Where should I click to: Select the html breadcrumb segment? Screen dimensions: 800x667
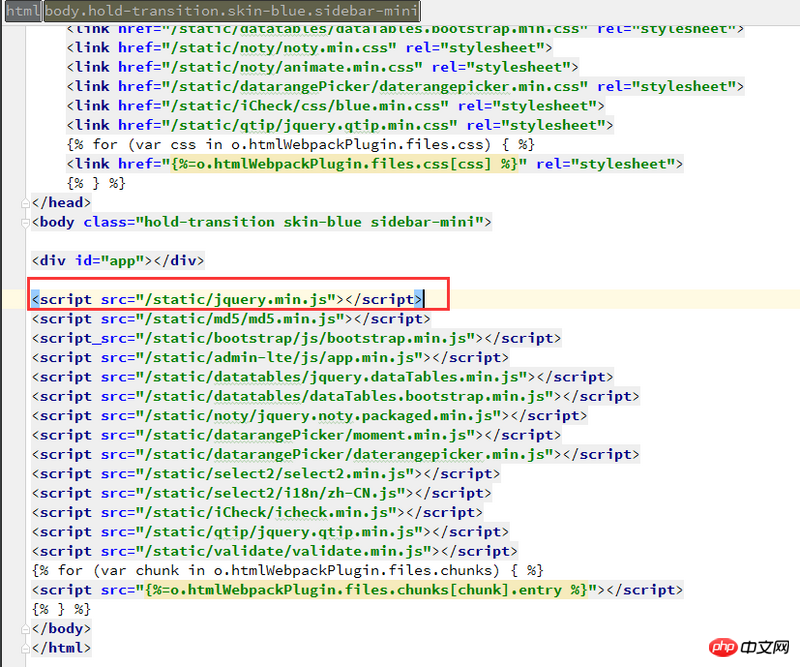[23, 11]
